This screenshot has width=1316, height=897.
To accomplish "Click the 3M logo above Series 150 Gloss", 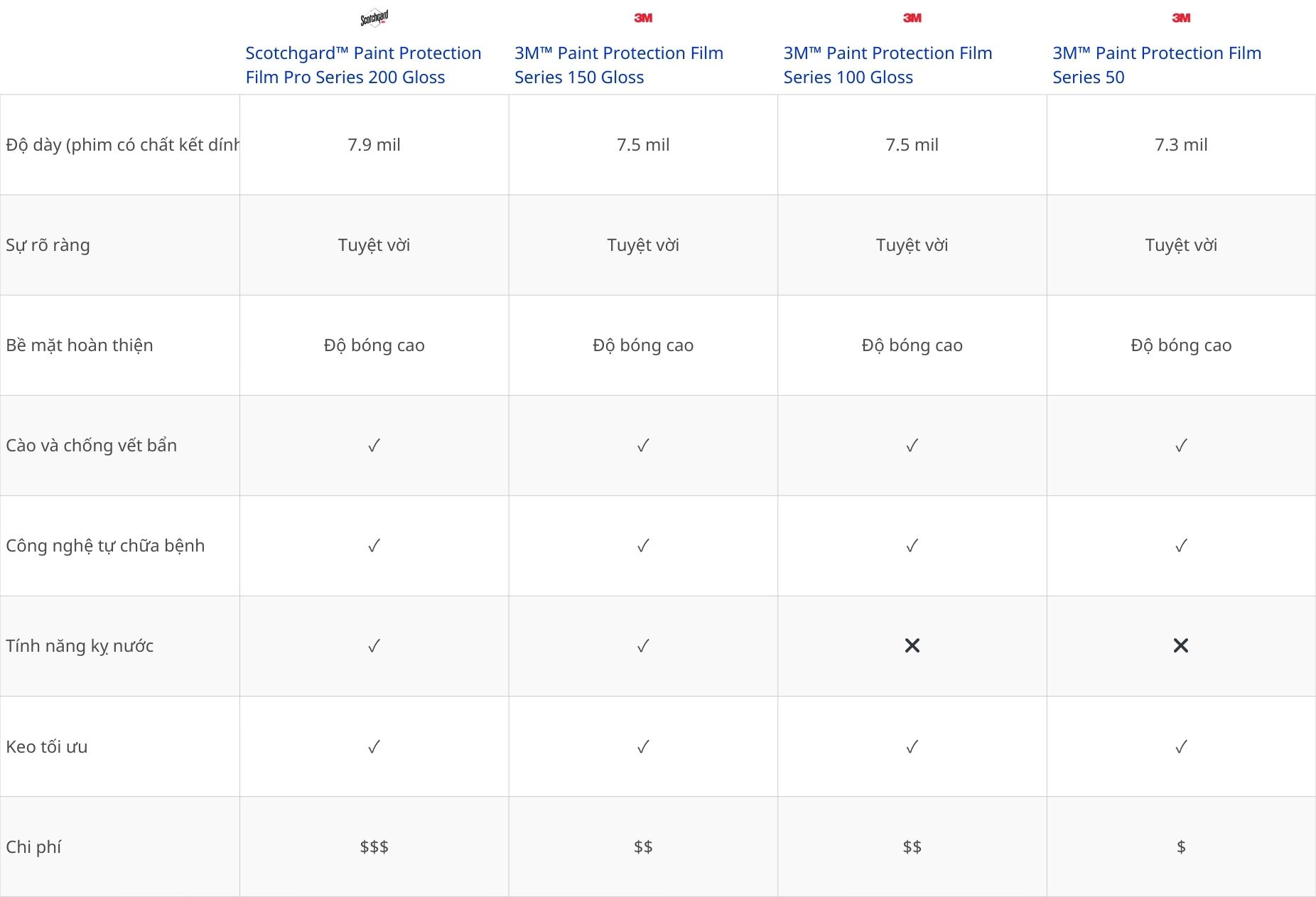I will [x=643, y=18].
